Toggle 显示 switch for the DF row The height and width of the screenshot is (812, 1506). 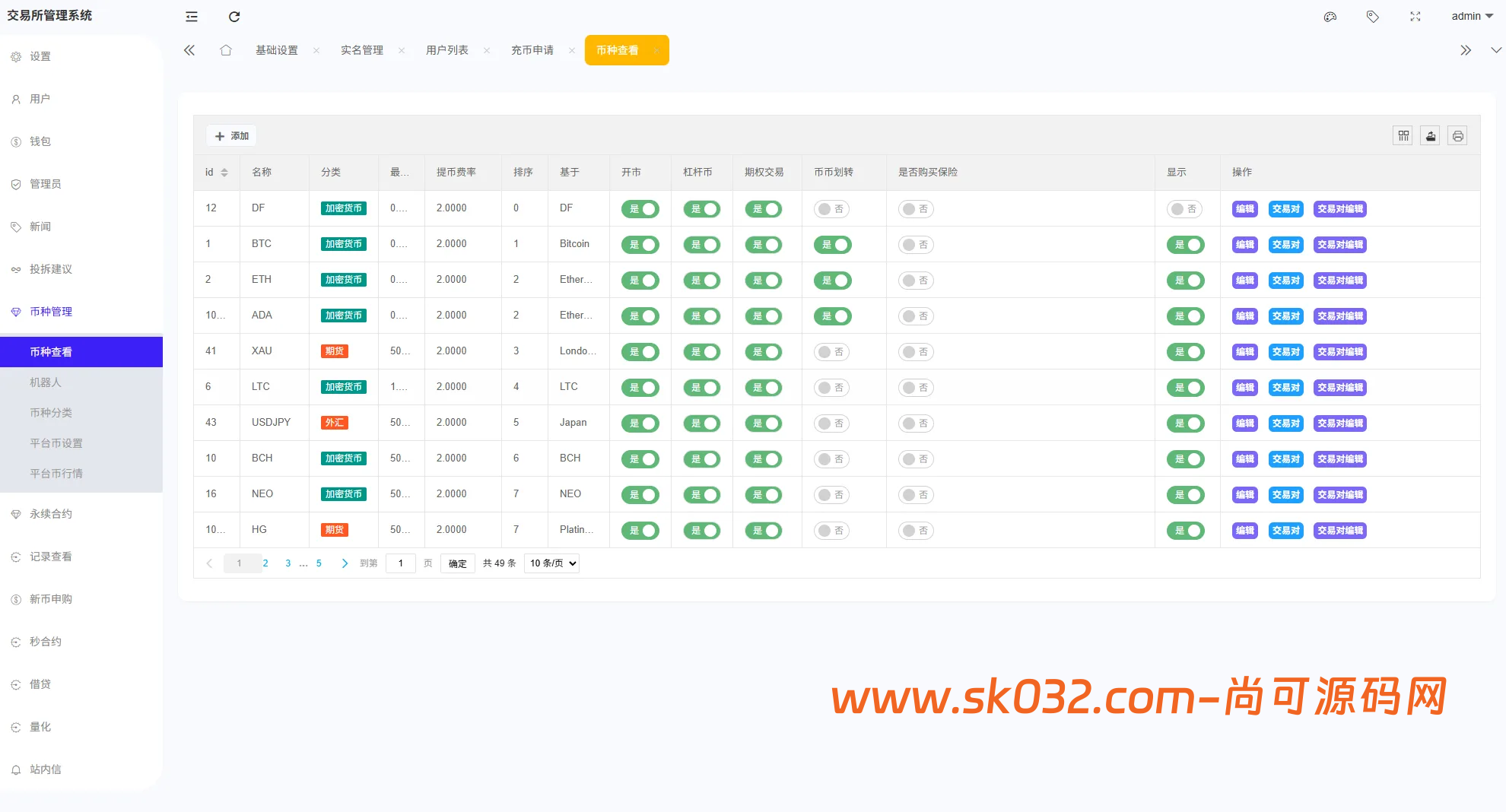[x=1184, y=209]
